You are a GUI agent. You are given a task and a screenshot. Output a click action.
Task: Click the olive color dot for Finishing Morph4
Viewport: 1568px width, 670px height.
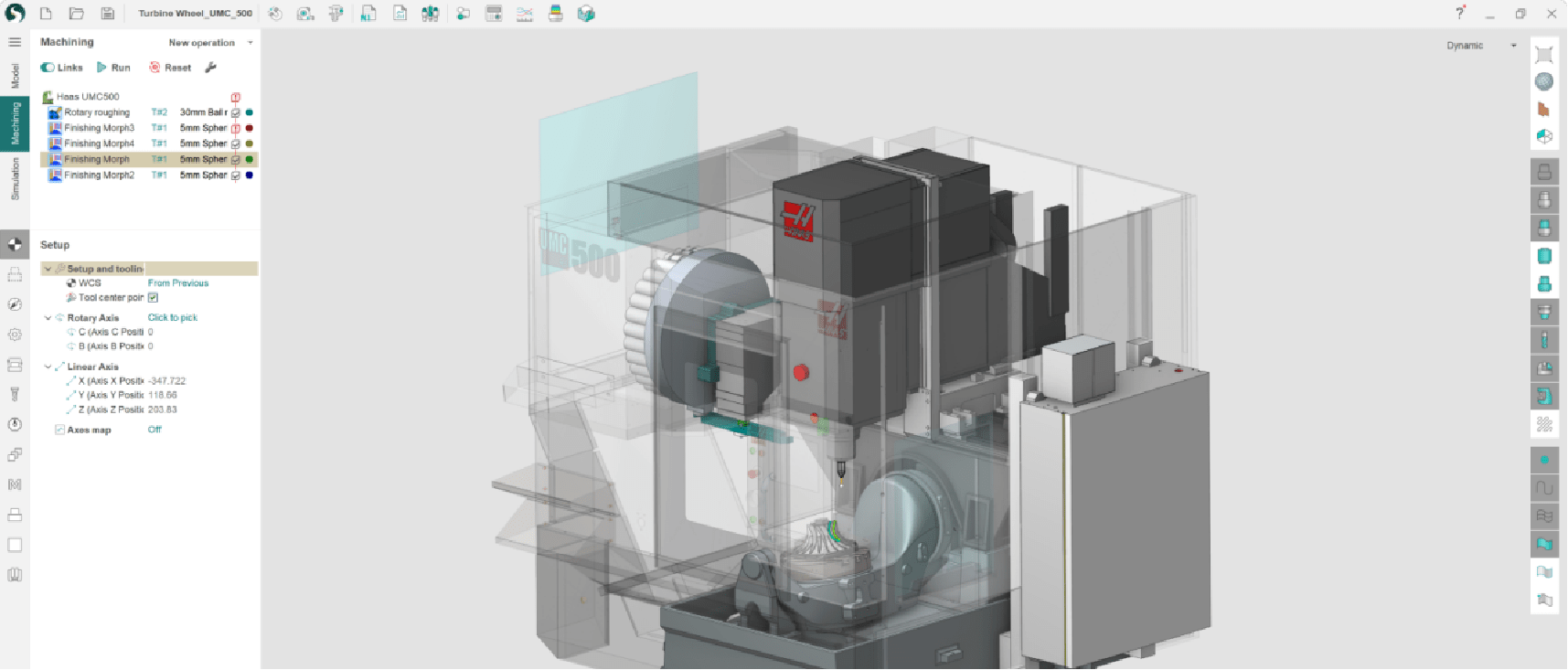pos(249,144)
